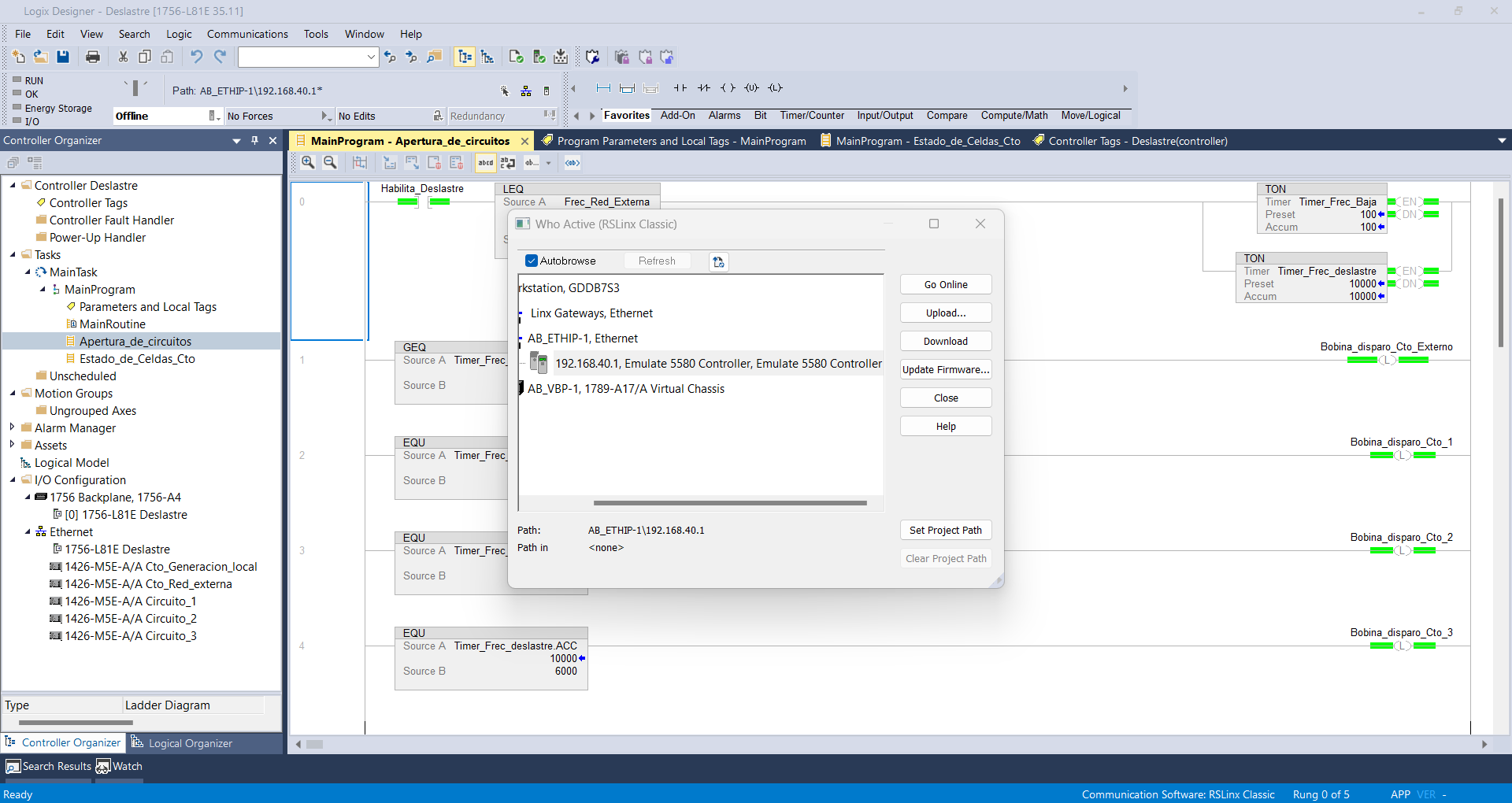Click the Cut scissors icon
The height and width of the screenshot is (803, 1512).
[x=123, y=57]
